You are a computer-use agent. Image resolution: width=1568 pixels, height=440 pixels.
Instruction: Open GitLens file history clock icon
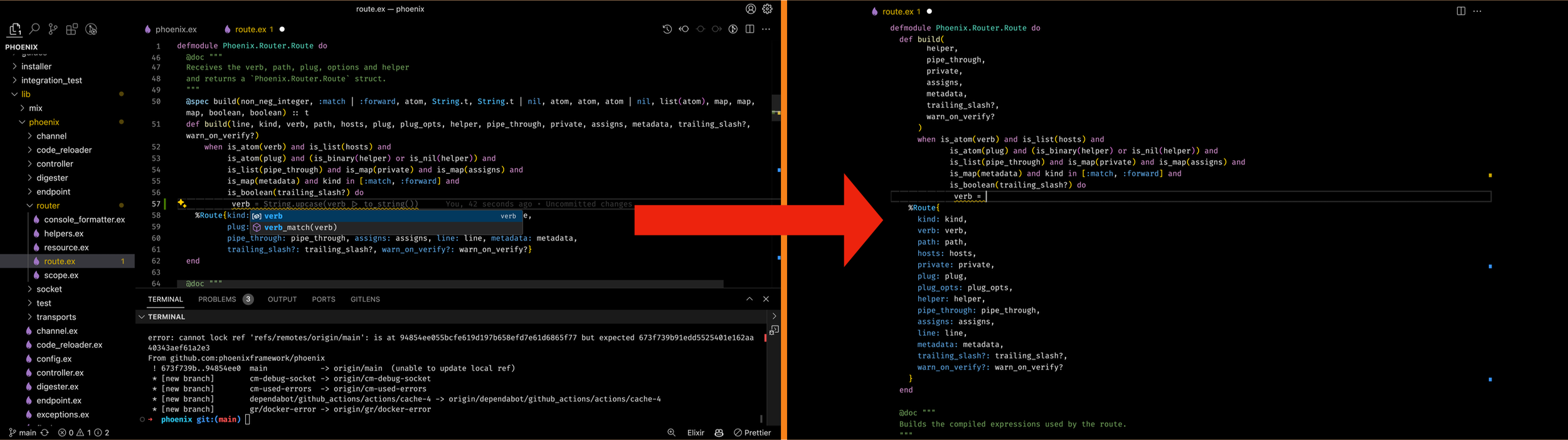pyautogui.click(x=667, y=30)
